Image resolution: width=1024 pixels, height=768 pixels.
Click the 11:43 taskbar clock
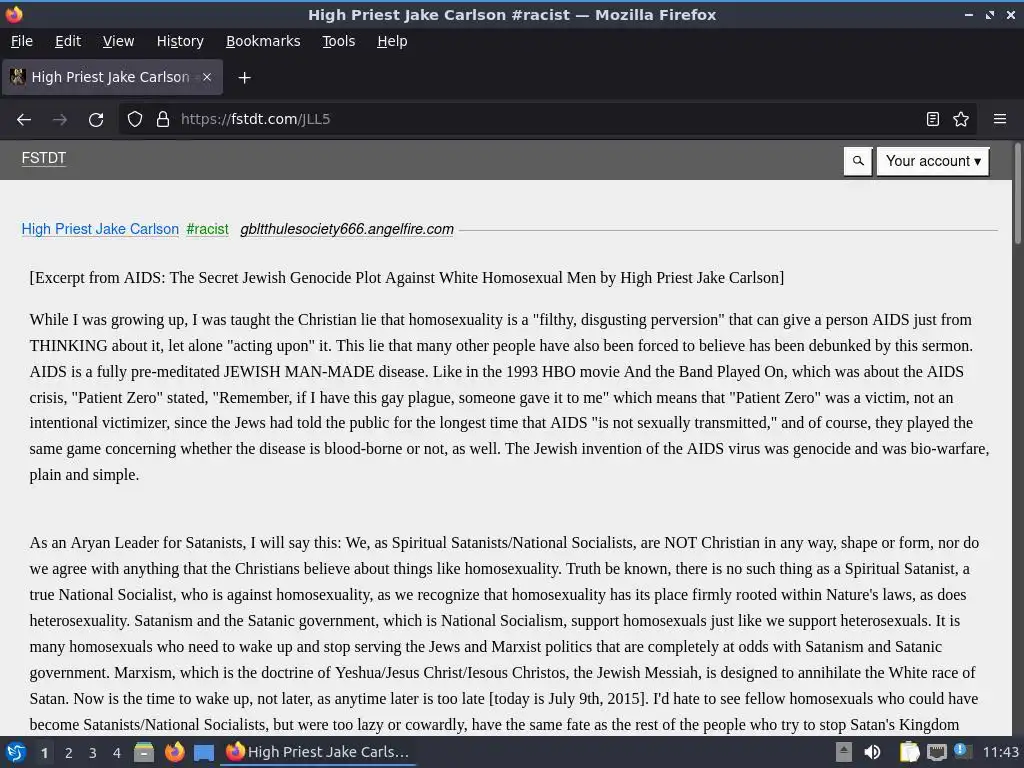[x=1000, y=752]
